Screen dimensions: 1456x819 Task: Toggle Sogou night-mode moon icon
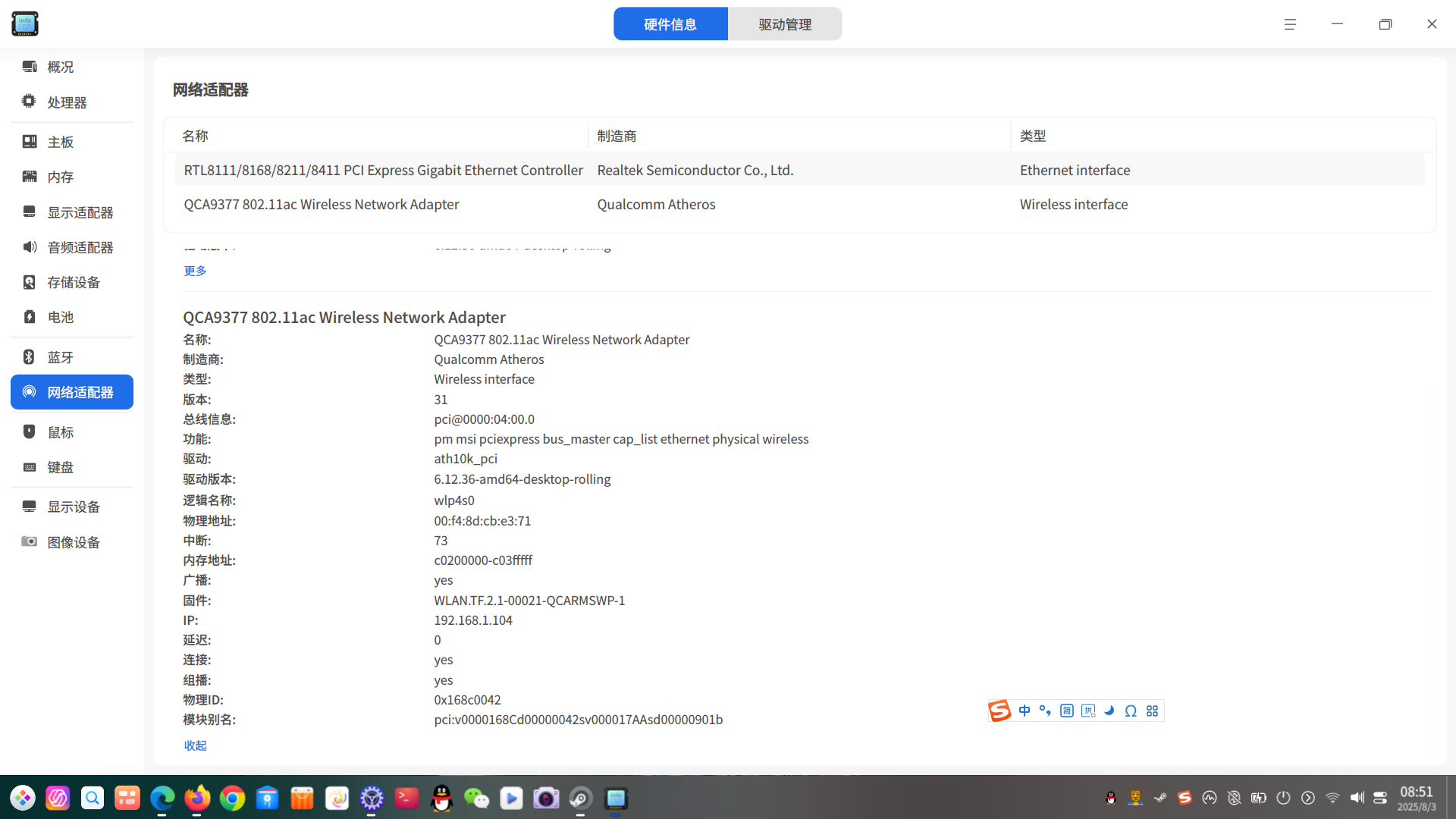tap(1109, 711)
